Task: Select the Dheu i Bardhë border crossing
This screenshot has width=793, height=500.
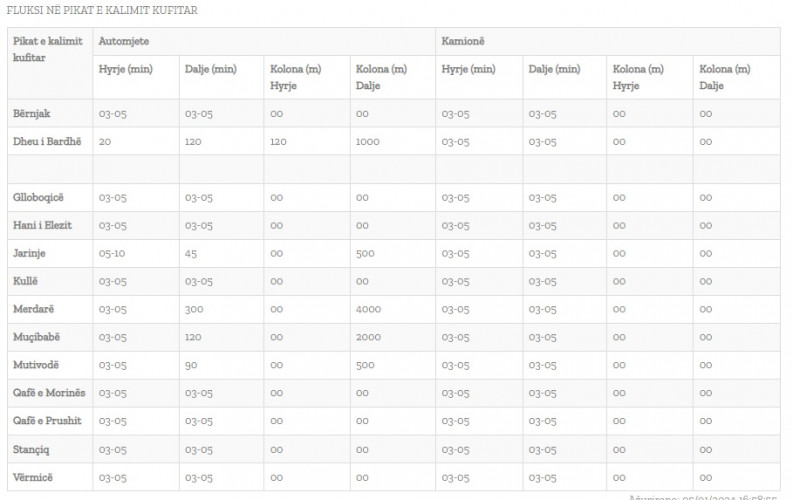Action: pos(47,142)
